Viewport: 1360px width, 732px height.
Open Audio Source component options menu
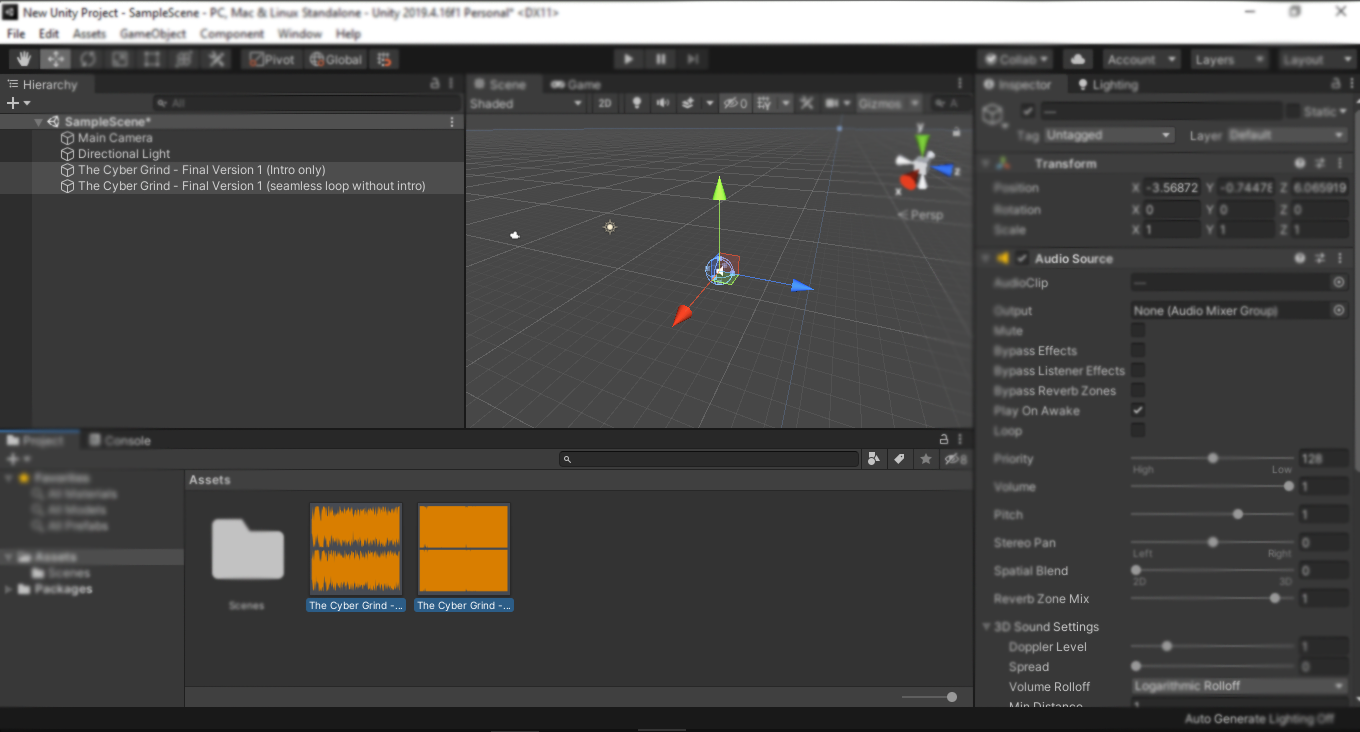[1340, 258]
